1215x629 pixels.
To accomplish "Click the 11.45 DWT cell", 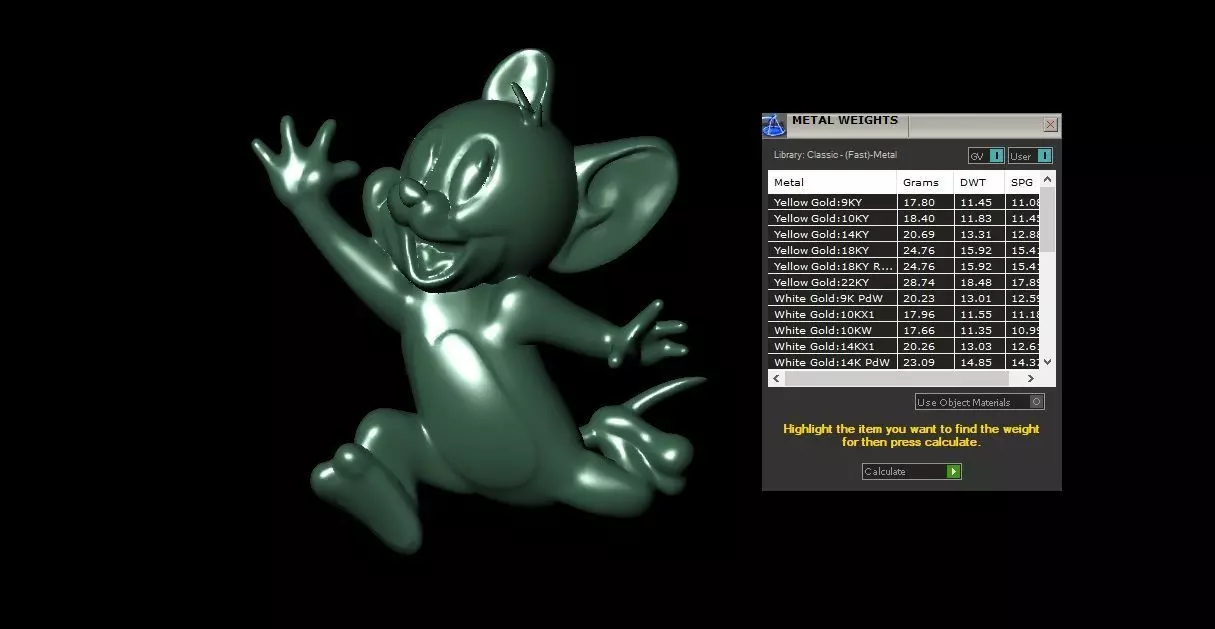I will pos(979,202).
